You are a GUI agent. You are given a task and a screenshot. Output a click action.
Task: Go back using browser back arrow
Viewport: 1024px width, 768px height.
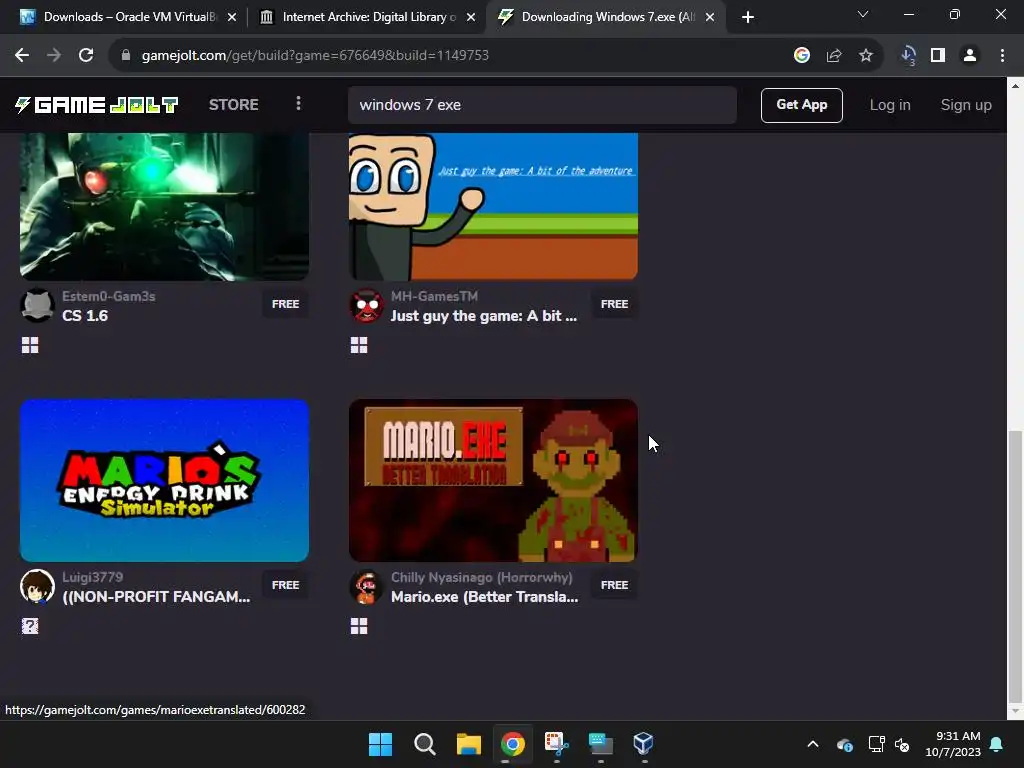[x=22, y=56]
